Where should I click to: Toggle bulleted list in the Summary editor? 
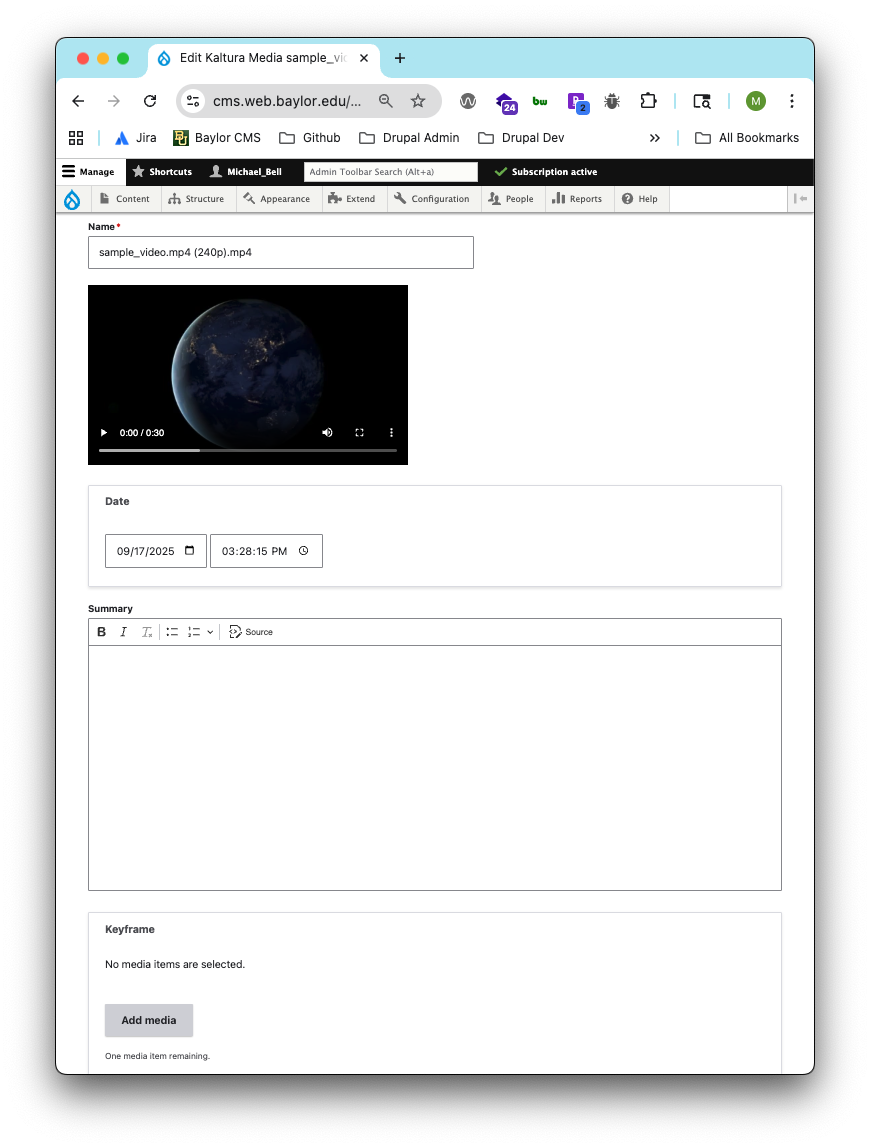[172, 632]
